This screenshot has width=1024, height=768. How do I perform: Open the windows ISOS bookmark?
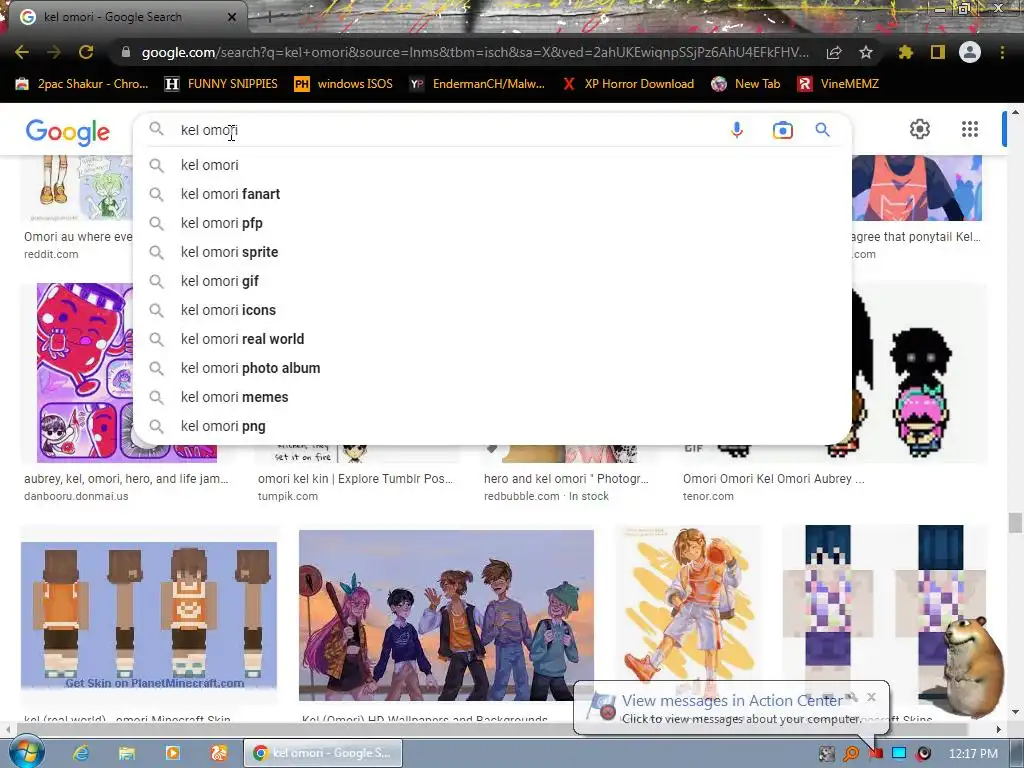[344, 84]
